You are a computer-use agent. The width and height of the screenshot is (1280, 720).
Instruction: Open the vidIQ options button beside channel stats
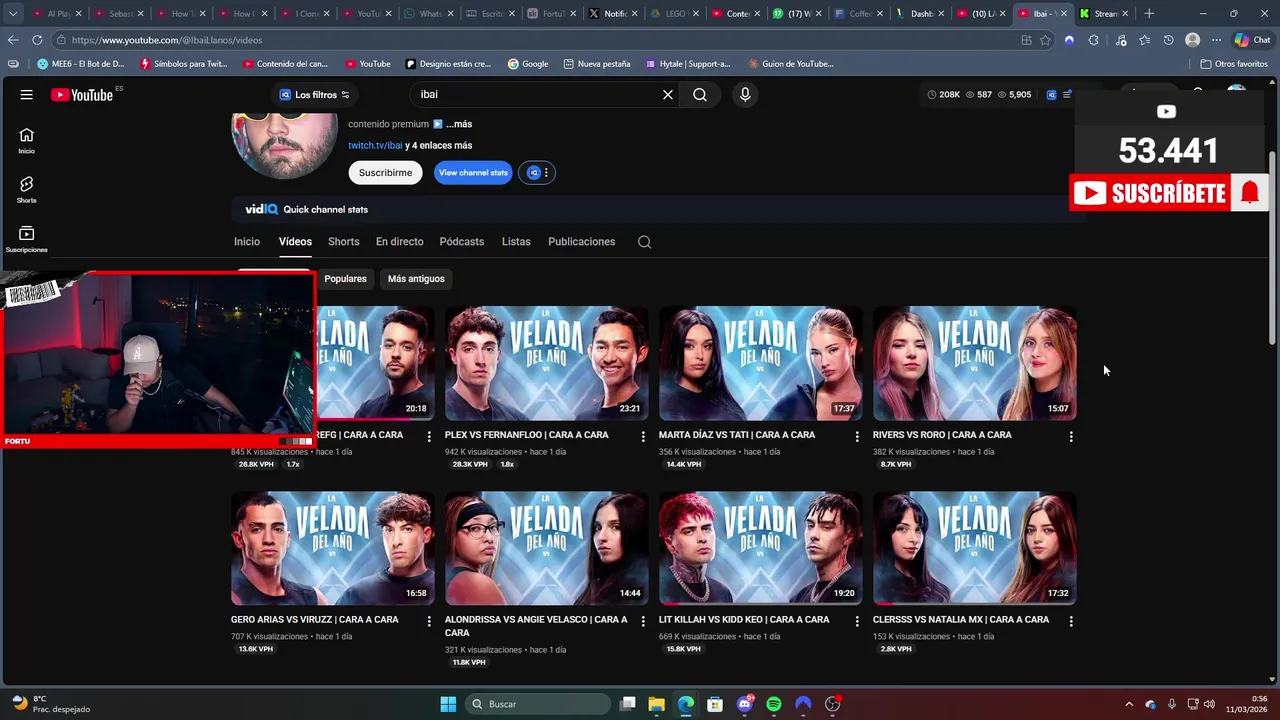tap(538, 173)
